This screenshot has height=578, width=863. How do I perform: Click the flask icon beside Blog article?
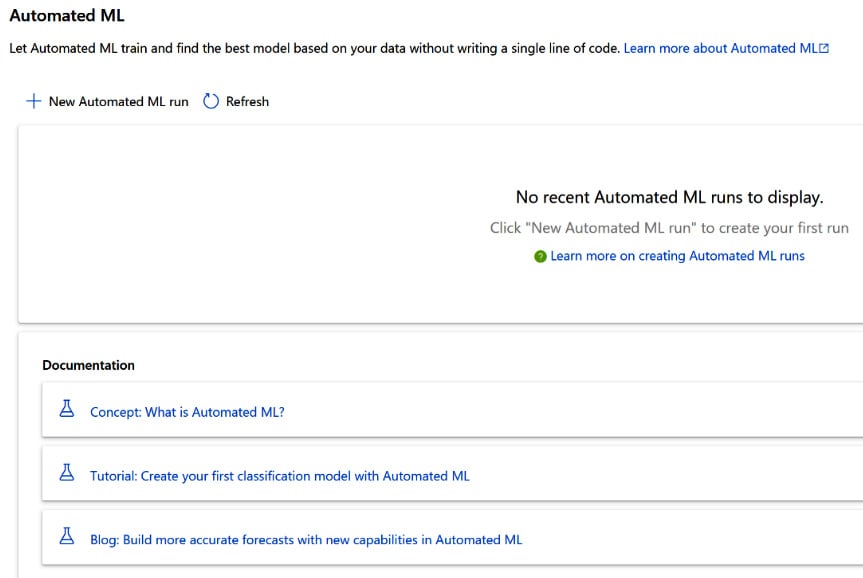[67, 536]
